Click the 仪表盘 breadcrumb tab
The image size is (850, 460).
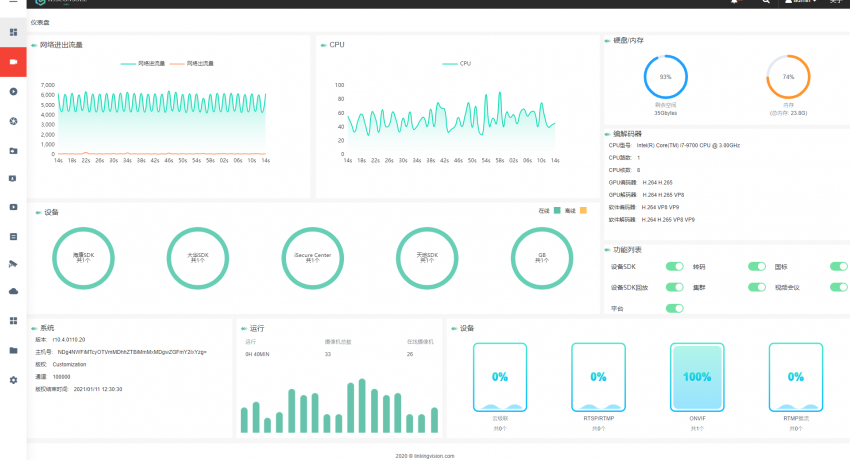pyautogui.click(x=40, y=22)
